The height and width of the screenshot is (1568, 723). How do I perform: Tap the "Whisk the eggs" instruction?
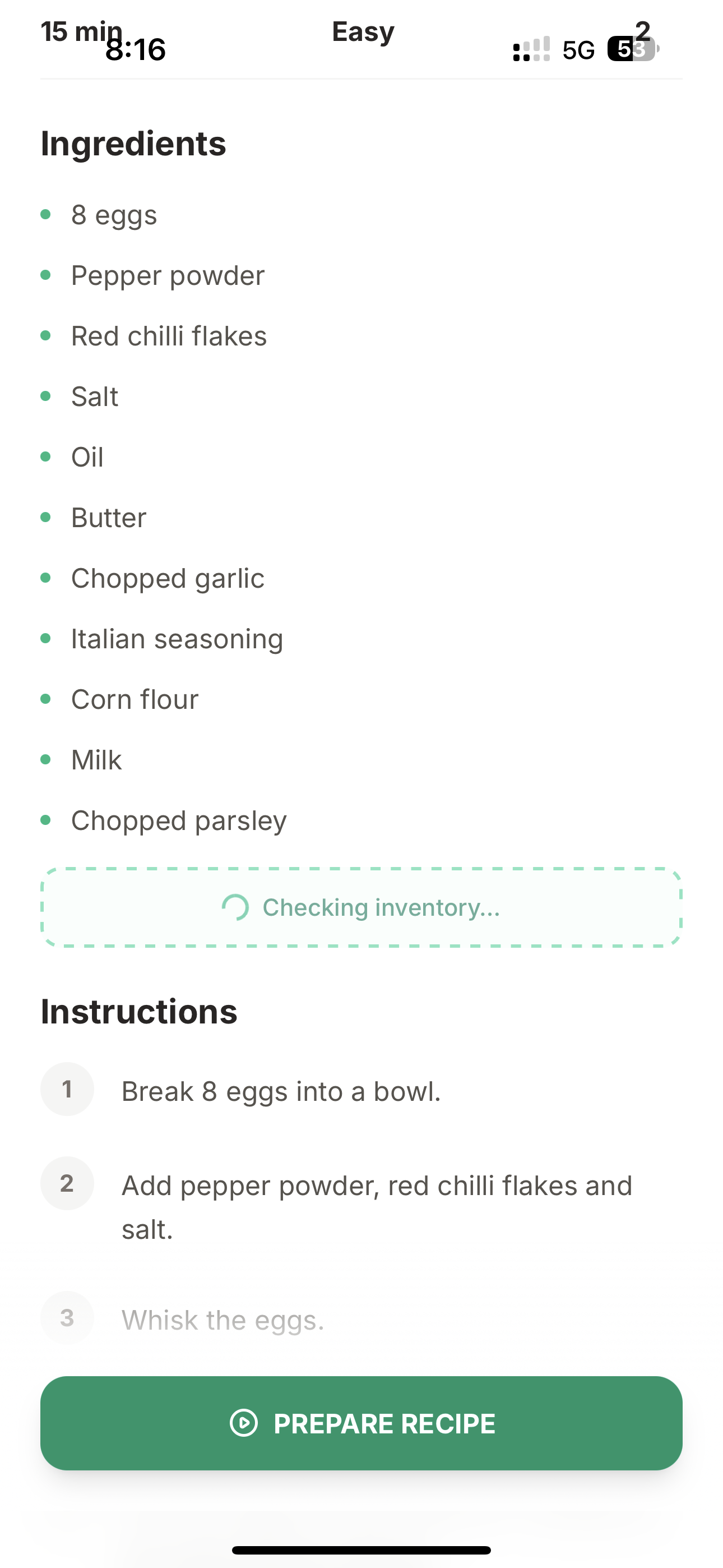pyautogui.click(x=223, y=1320)
